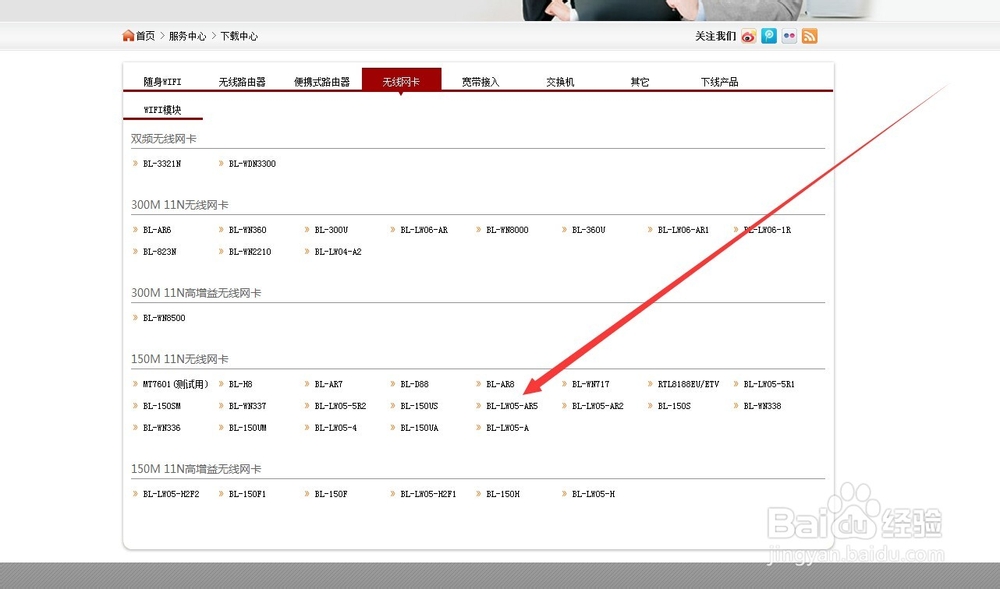This screenshot has width=1000, height=589.
Task: Open the BL-WN8500 product link
Action: [x=164, y=318]
